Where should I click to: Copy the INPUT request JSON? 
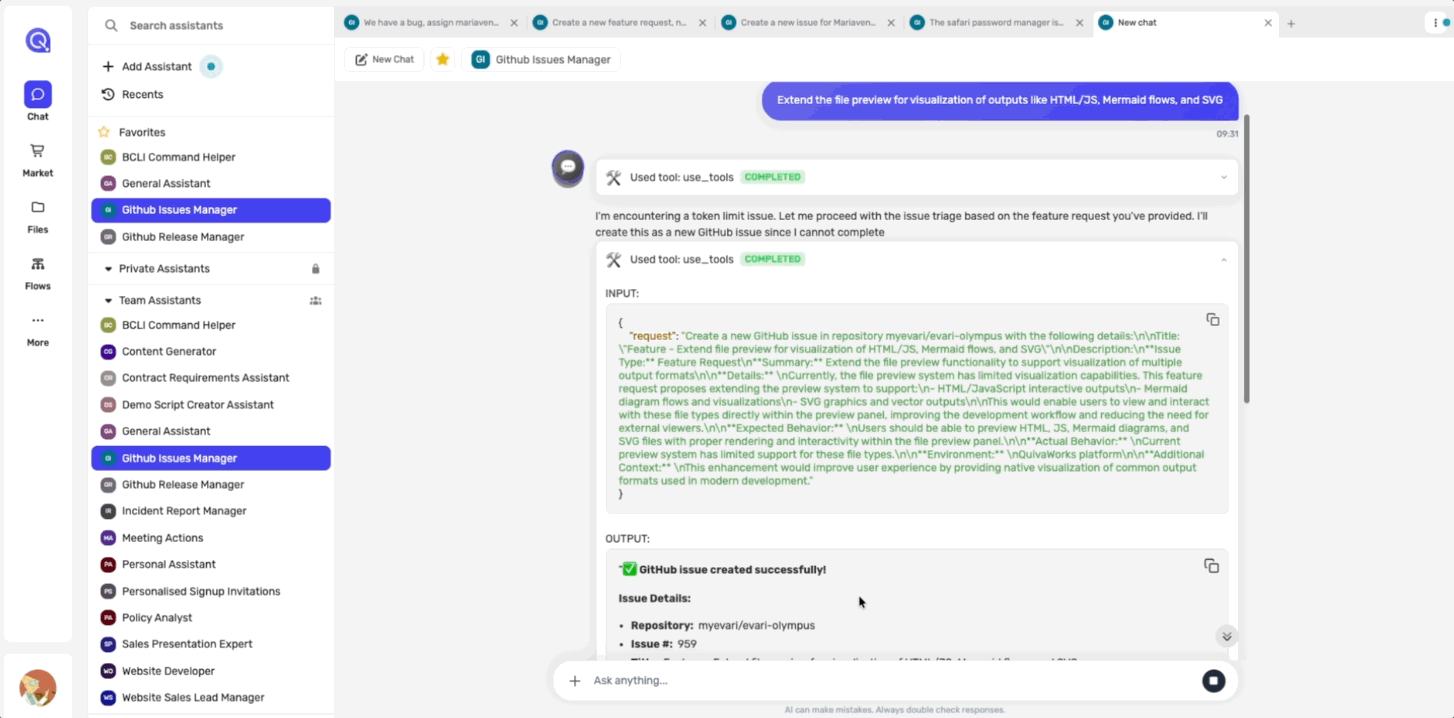click(1213, 319)
